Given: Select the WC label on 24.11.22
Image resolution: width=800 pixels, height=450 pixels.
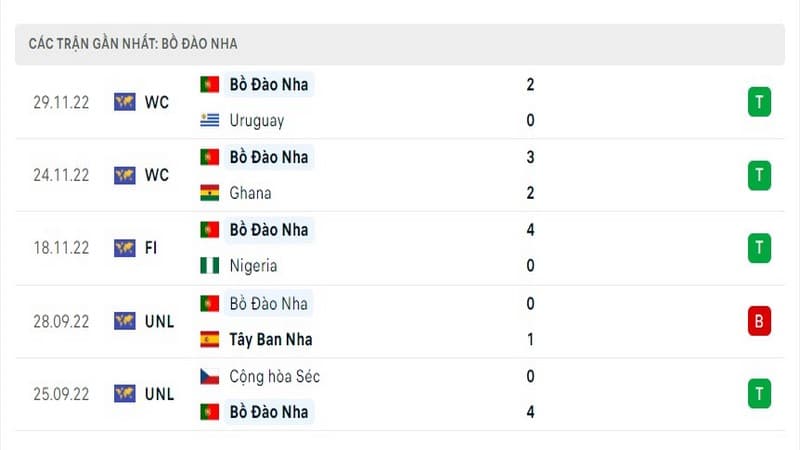Looking at the screenshot, I should click(x=157, y=176).
